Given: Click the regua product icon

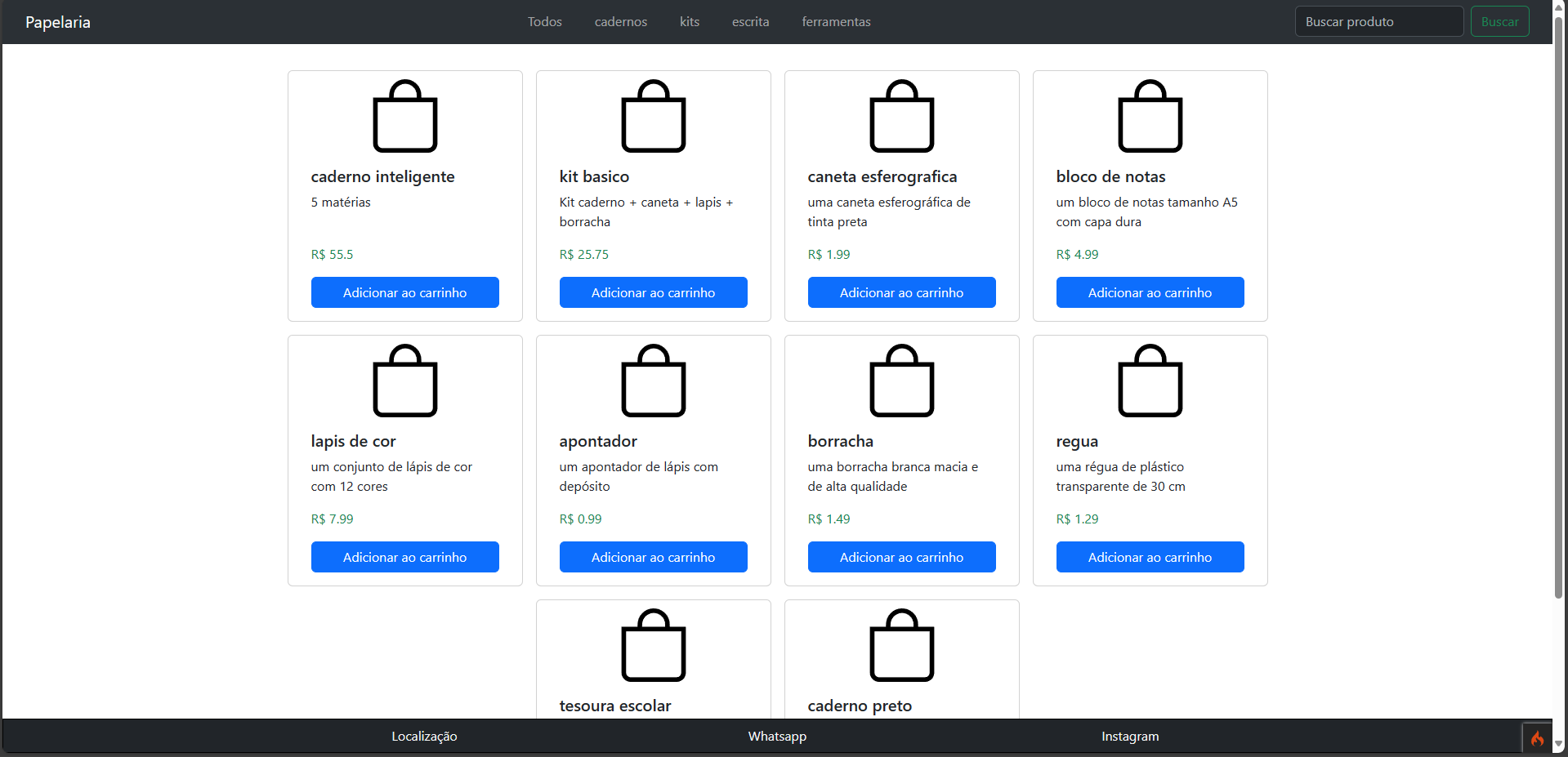Looking at the screenshot, I should (1150, 381).
